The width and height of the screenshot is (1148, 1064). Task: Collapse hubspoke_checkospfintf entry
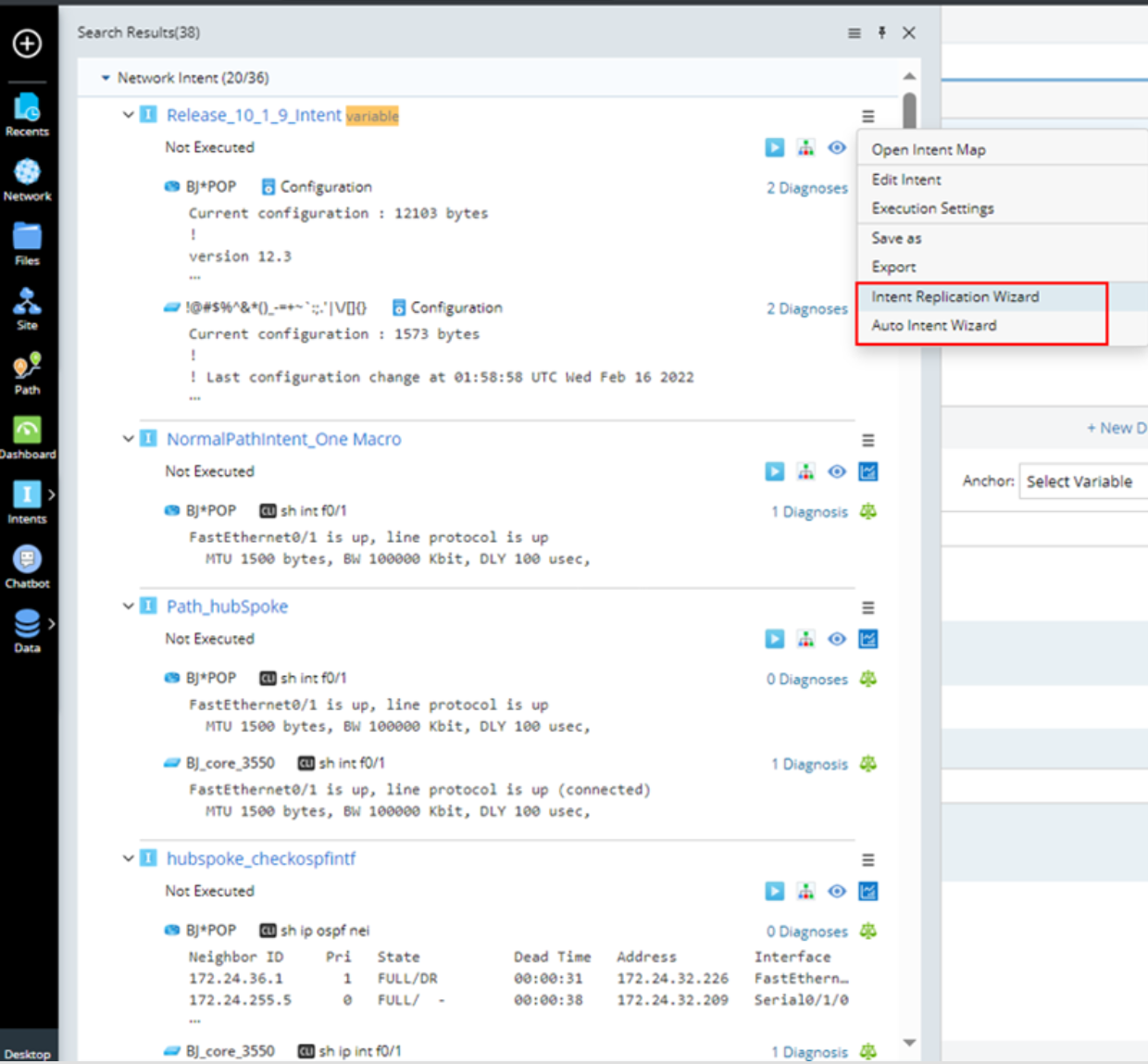[x=128, y=858]
